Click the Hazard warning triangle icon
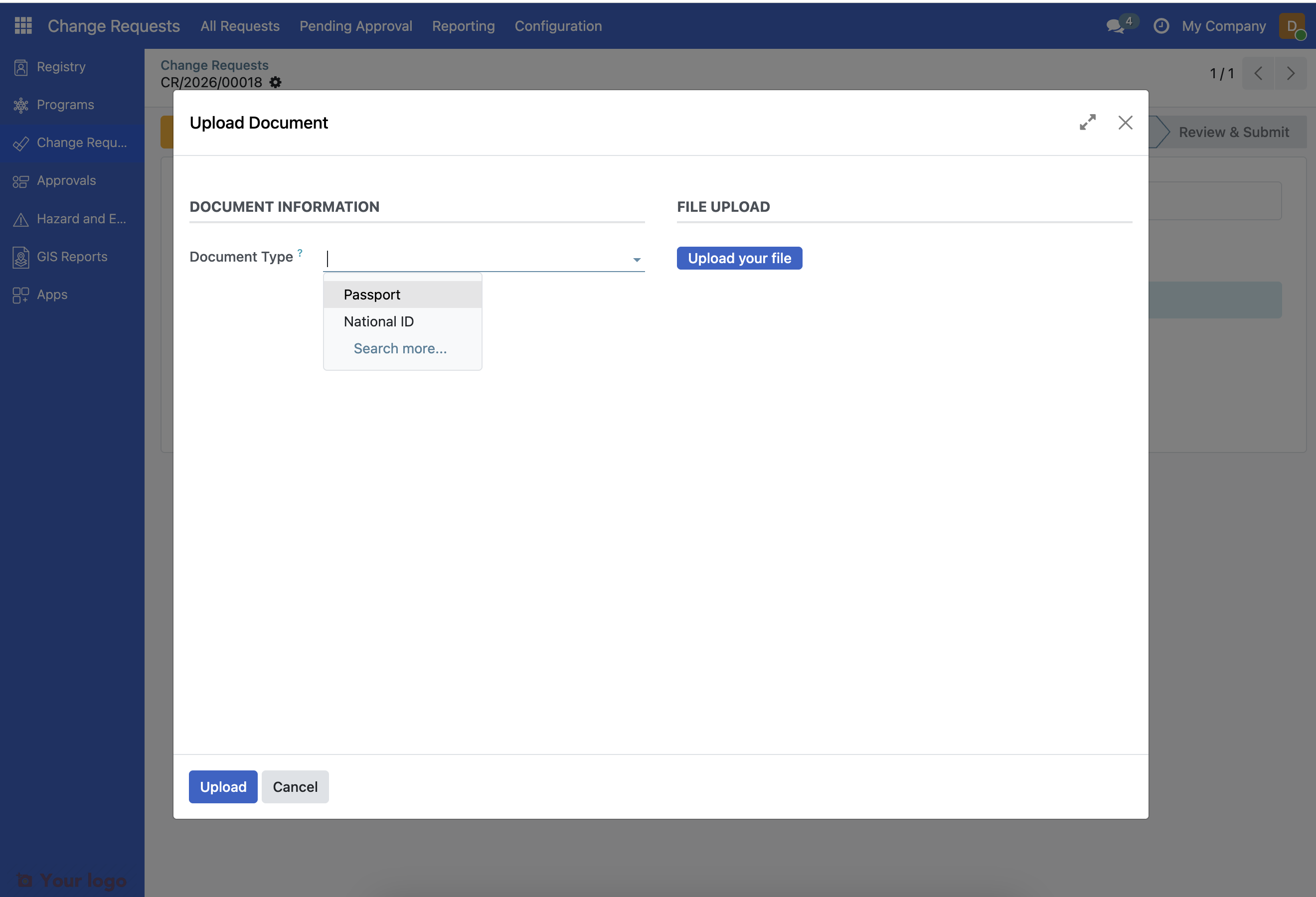1316x897 pixels. [21, 219]
